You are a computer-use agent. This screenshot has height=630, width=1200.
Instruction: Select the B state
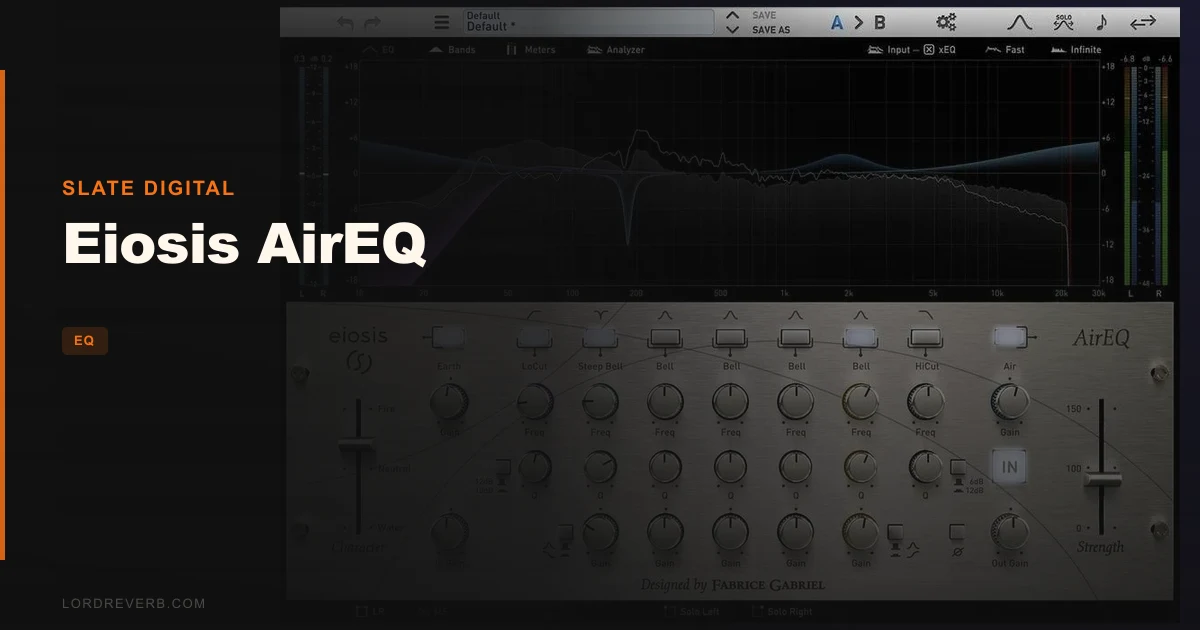880,22
